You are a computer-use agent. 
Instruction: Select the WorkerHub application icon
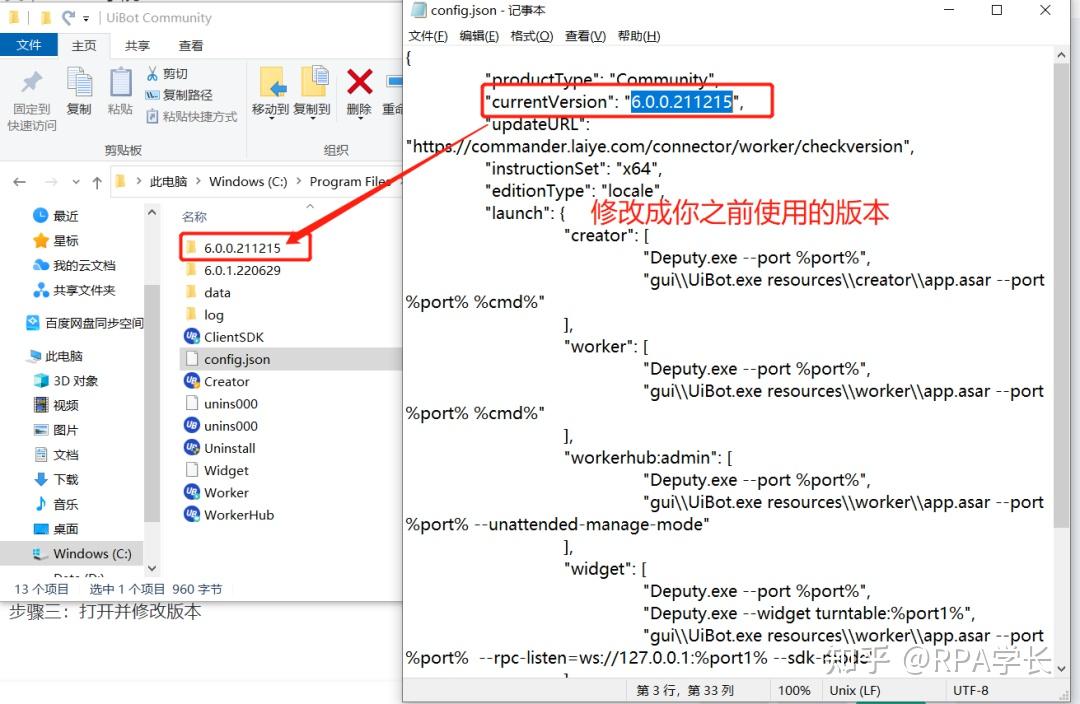click(191, 515)
